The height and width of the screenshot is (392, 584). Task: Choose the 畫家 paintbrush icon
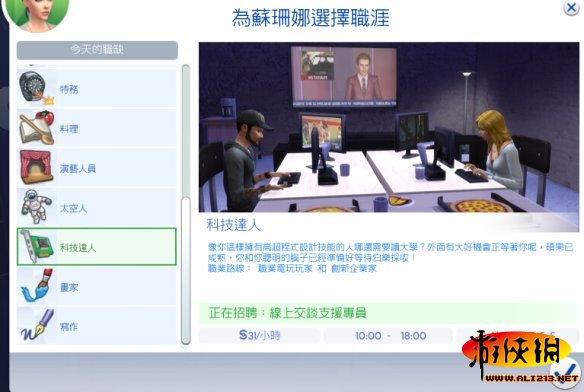pyautogui.click(x=36, y=286)
